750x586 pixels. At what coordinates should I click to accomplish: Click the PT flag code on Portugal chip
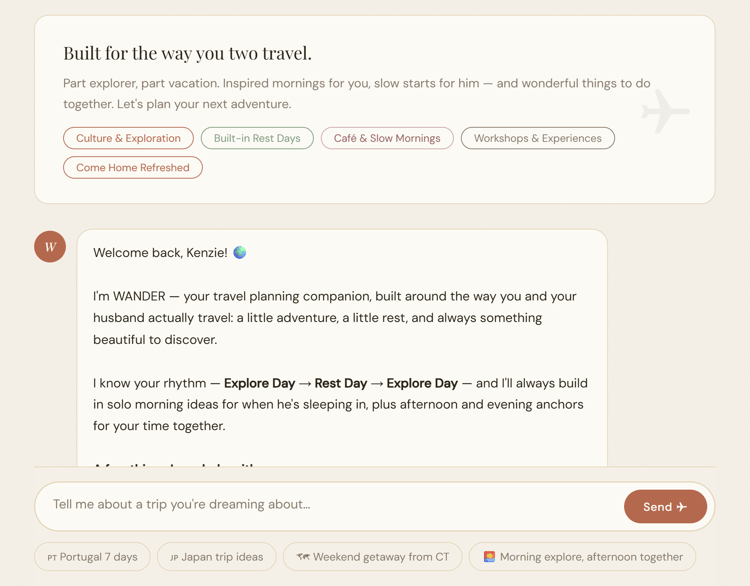click(x=52, y=557)
